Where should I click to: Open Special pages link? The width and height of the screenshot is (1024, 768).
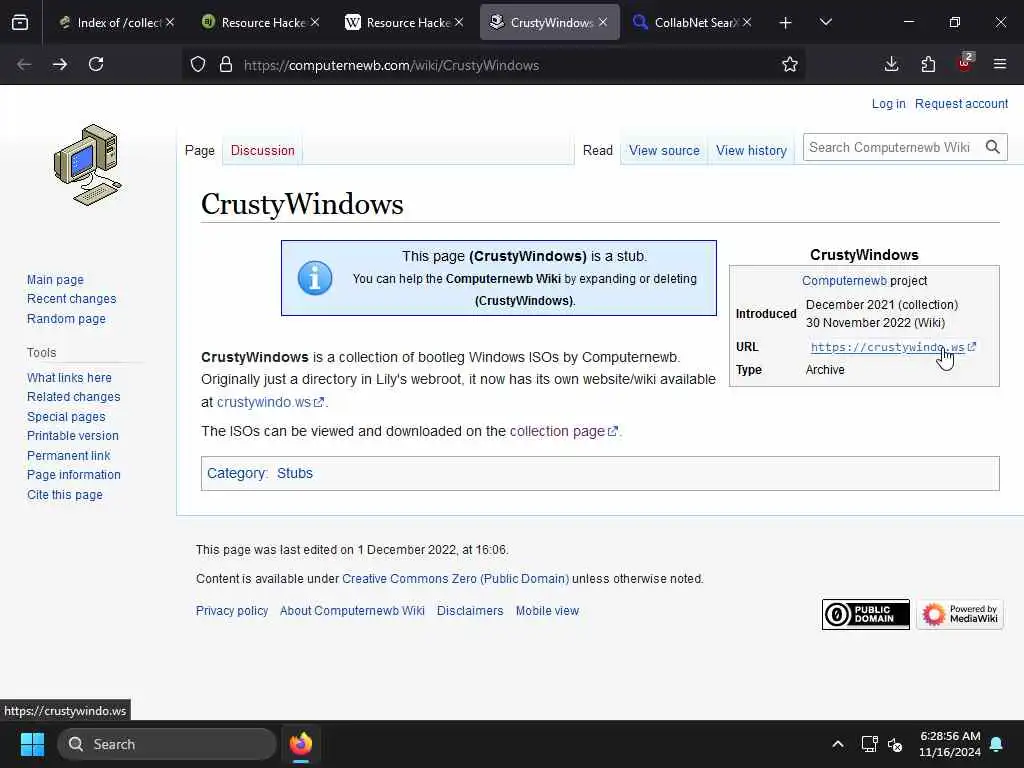[66, 417]
